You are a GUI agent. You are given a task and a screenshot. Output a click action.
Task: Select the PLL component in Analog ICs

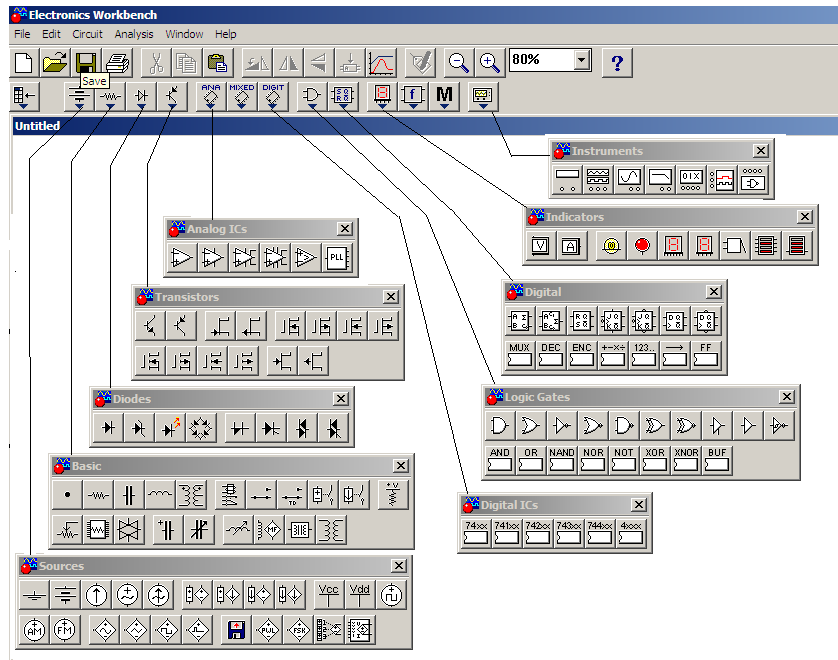[x=337, y=258]
